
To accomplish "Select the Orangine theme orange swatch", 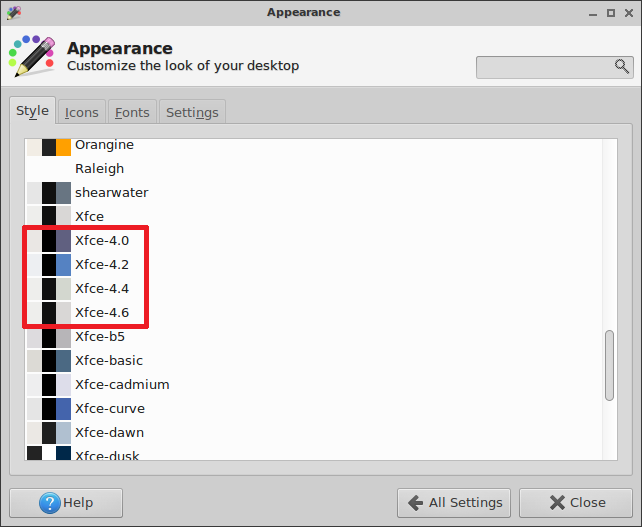I will (63, 147).
